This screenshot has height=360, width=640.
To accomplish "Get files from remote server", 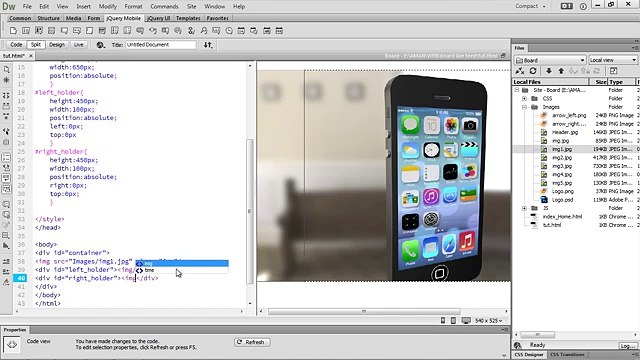I will point(549,71).
